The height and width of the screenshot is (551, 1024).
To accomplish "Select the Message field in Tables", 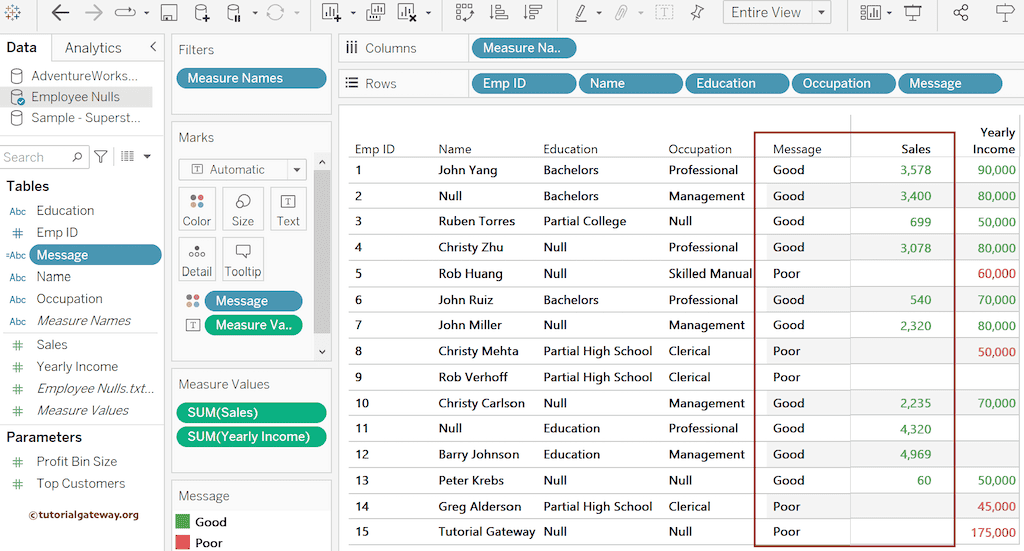I will coord(95,255).
